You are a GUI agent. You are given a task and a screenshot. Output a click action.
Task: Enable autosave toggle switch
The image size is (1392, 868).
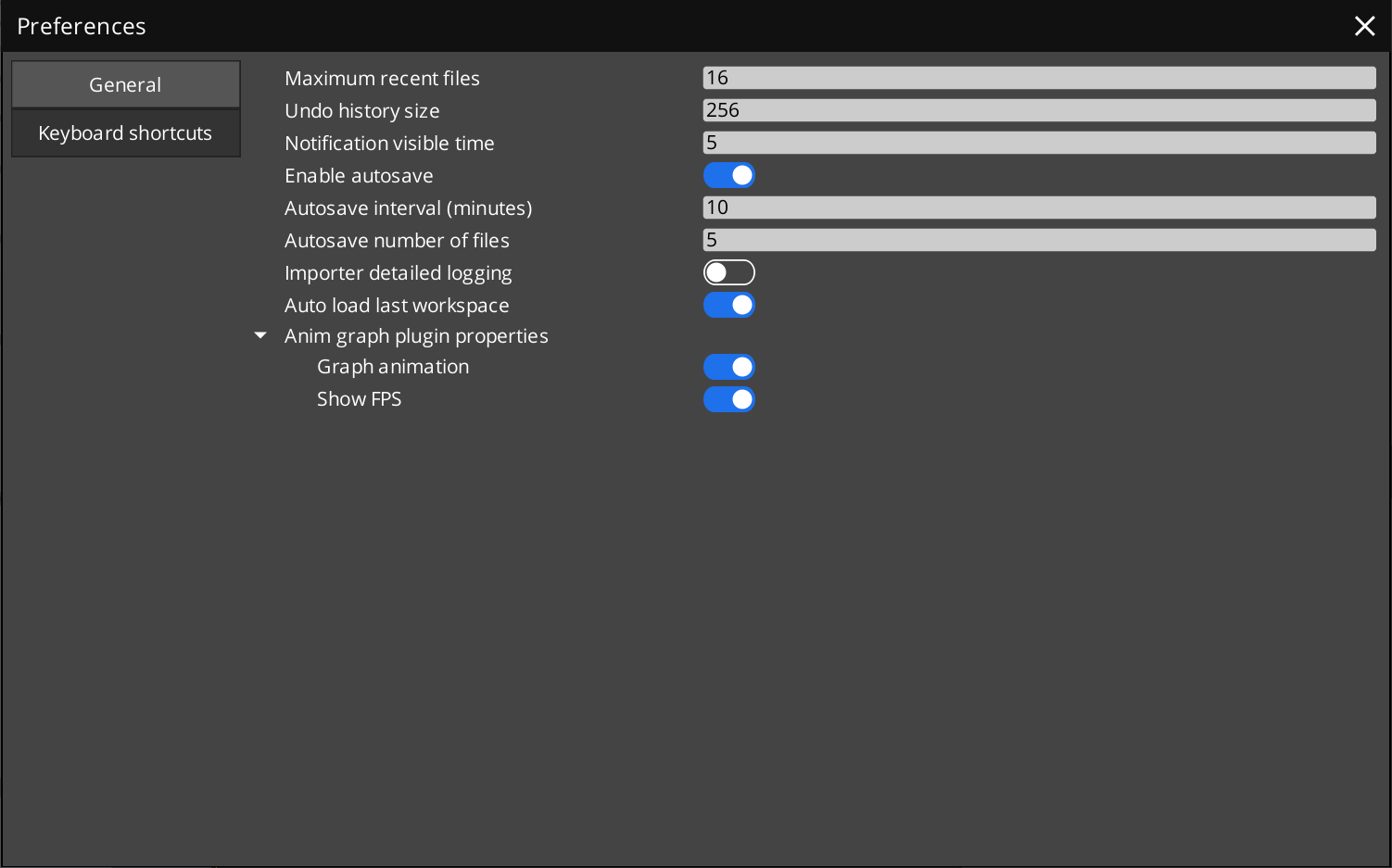(x=729, y=175)
